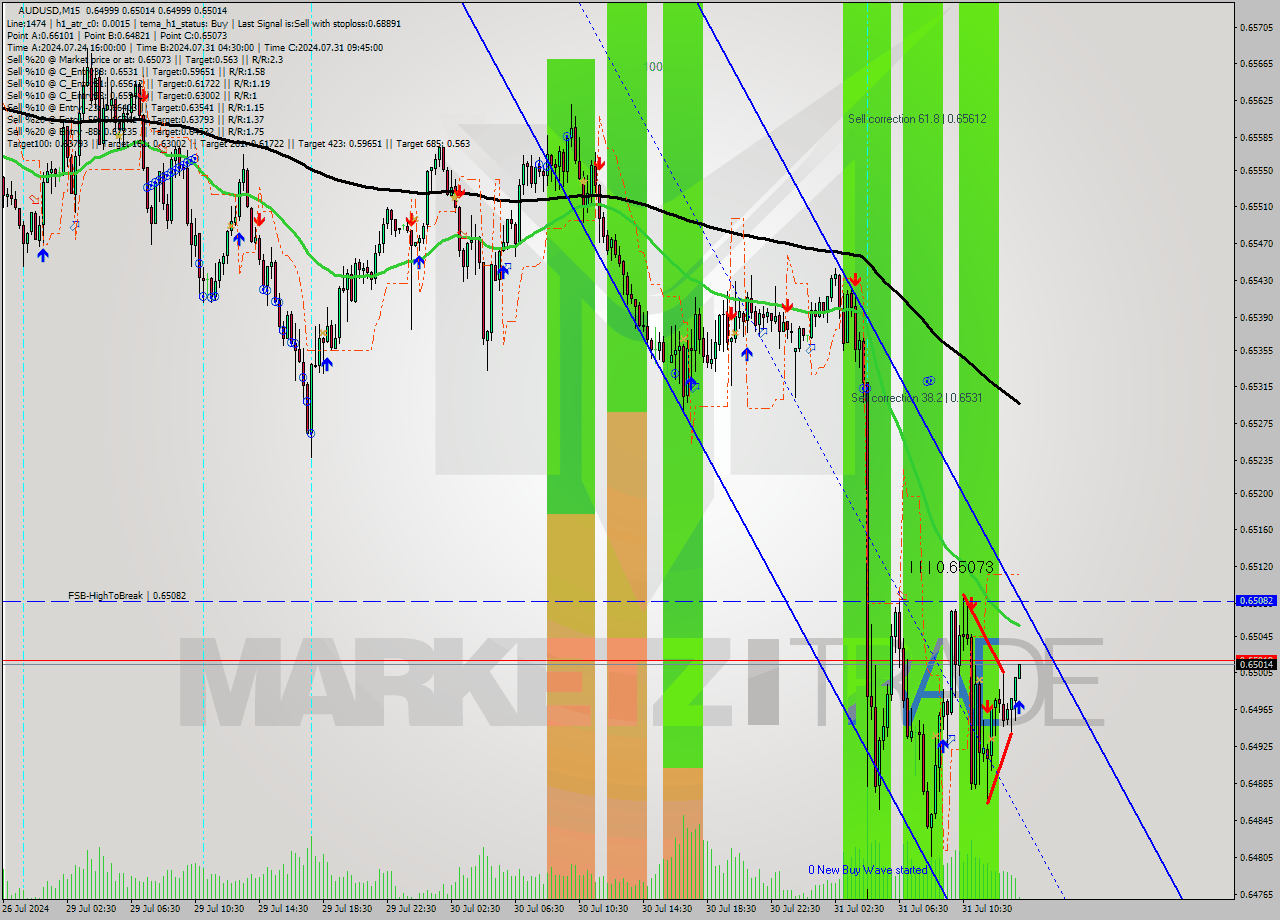This screenshot has width=1280, height=920.
Task: Click the 0.65275 price axis label
Action: pos(1257,424)
